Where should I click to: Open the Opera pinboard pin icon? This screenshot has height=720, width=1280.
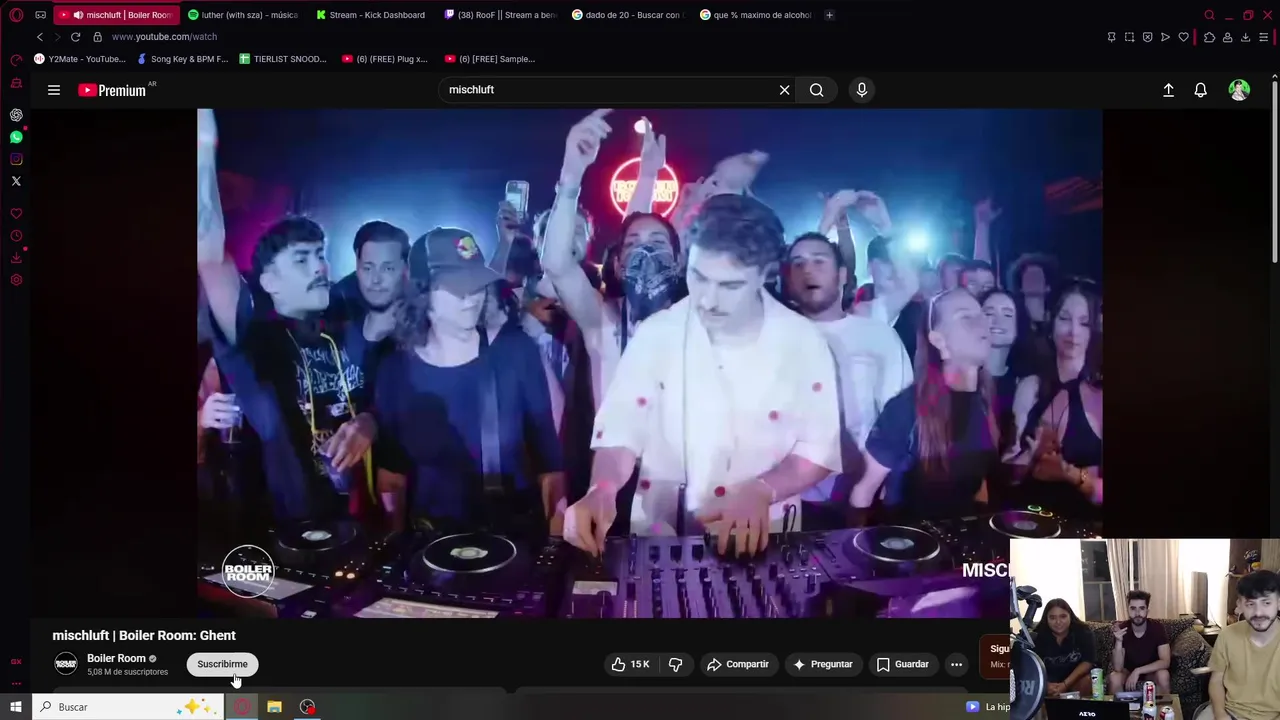[x=1111, y=37]
